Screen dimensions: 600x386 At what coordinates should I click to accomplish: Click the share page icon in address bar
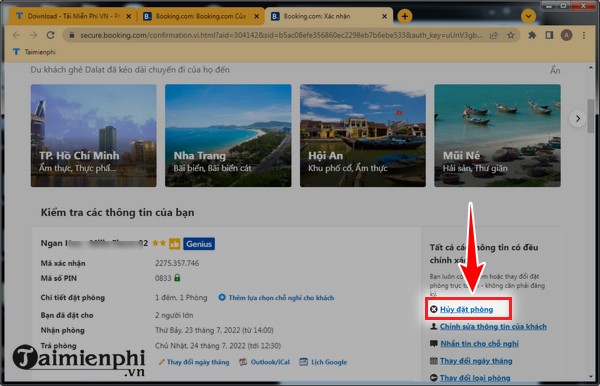(494, 35)
